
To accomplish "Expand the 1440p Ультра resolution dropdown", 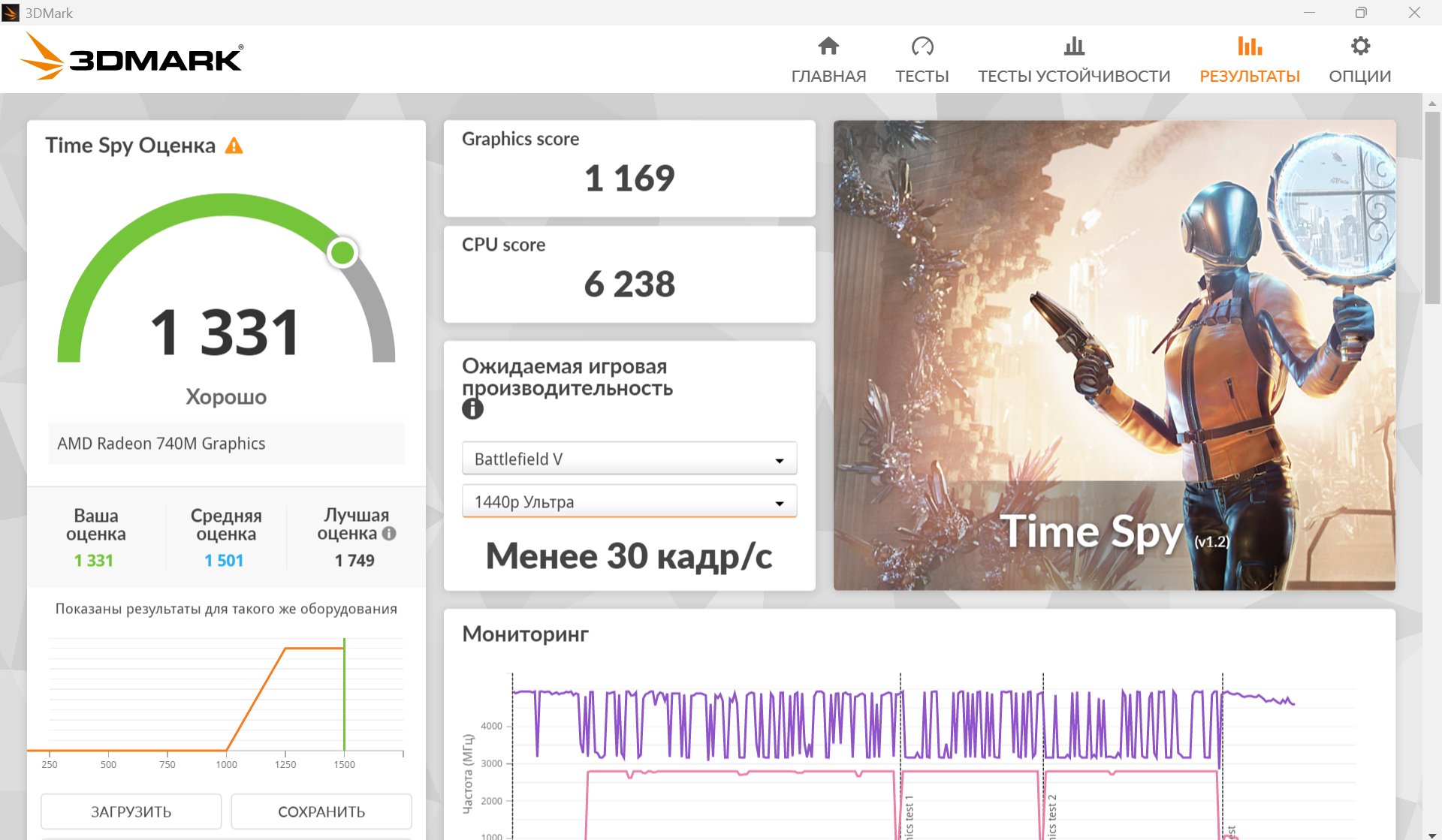I will pos(629,501).
